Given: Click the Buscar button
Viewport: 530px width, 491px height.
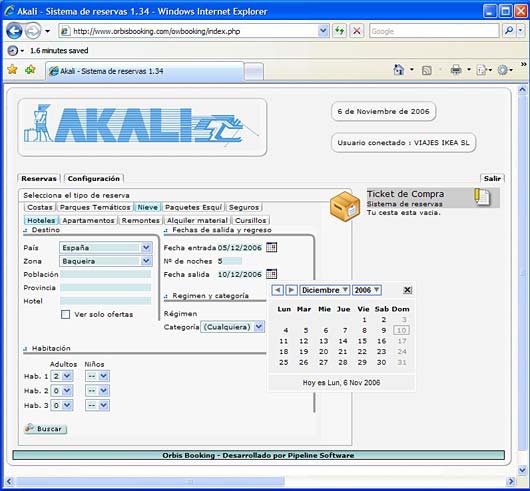Looking at the screenshot, I should point(46,428).
